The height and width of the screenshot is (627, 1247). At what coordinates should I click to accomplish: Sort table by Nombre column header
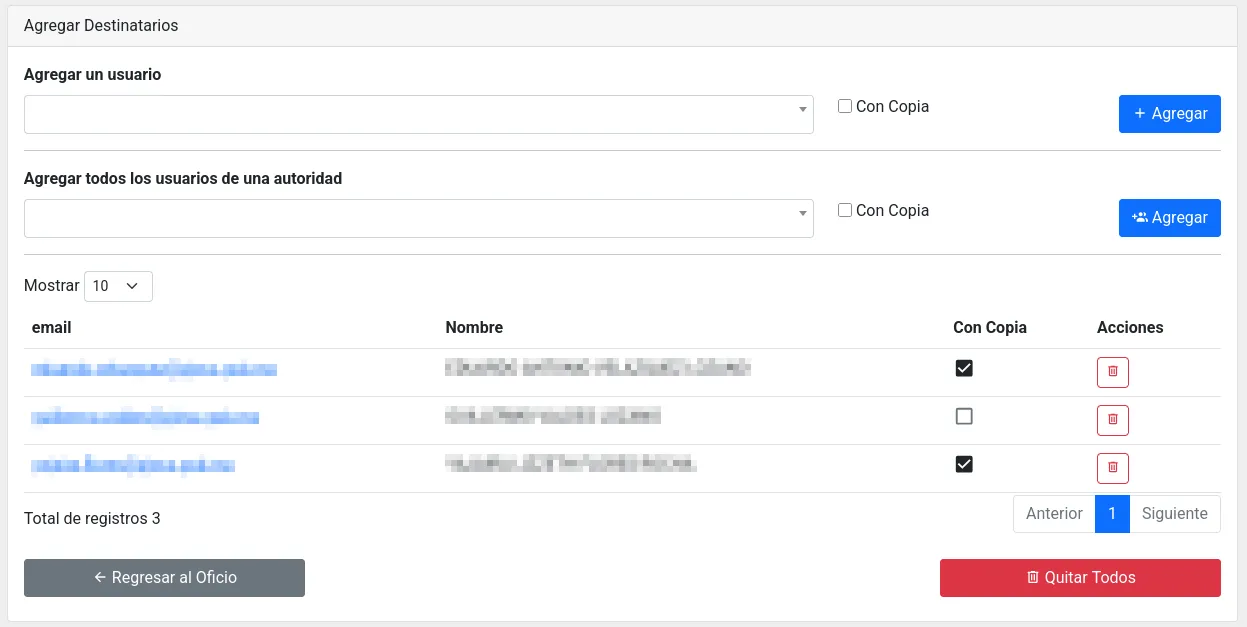pos(474,328)
